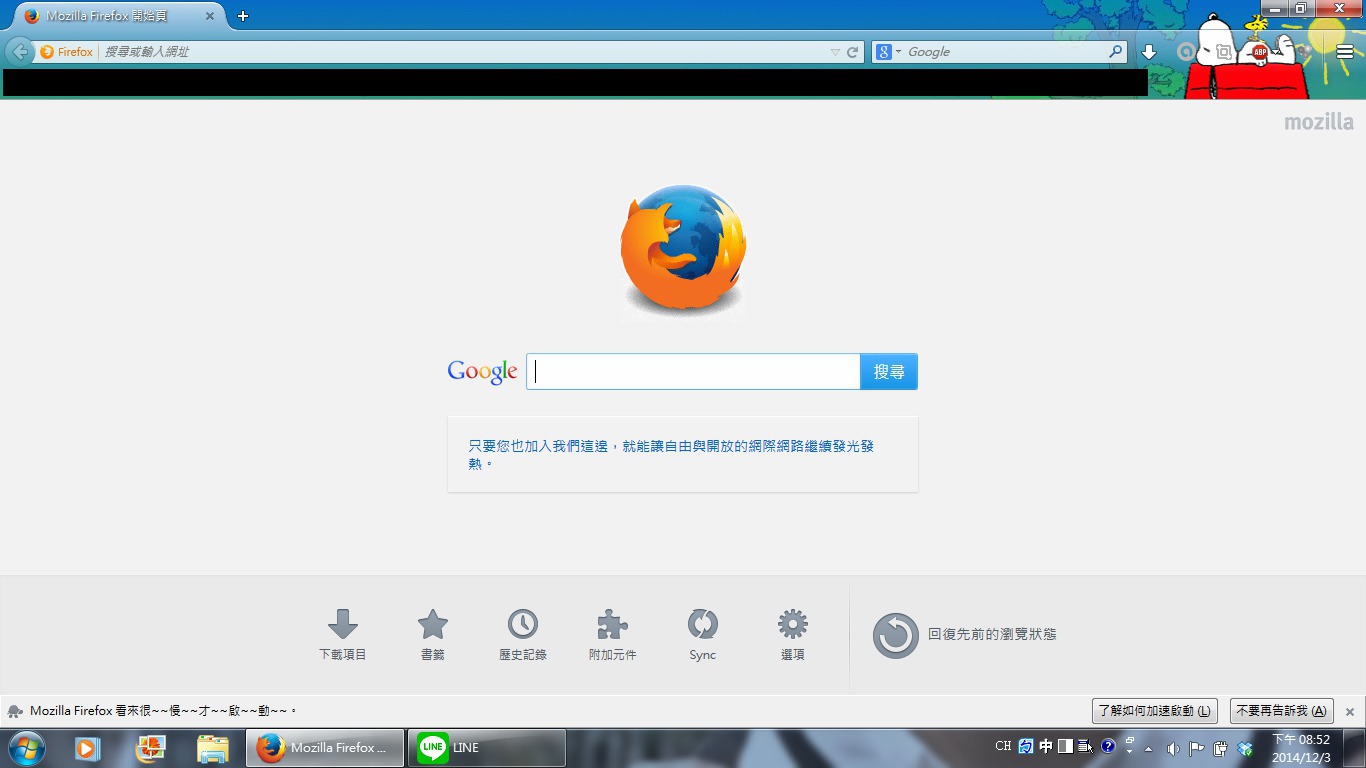Open the search engine selector dropdown
The height and width of the screenshot is (768, 1366).
coord(889,52)
